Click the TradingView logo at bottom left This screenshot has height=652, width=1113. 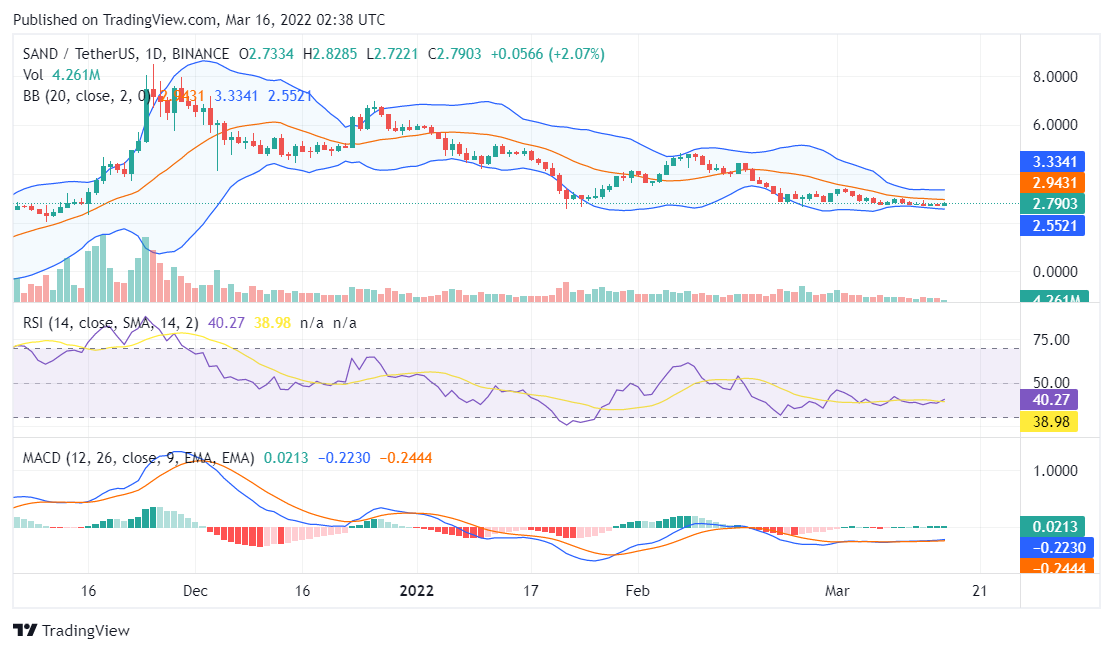click(x=71, y=631)
